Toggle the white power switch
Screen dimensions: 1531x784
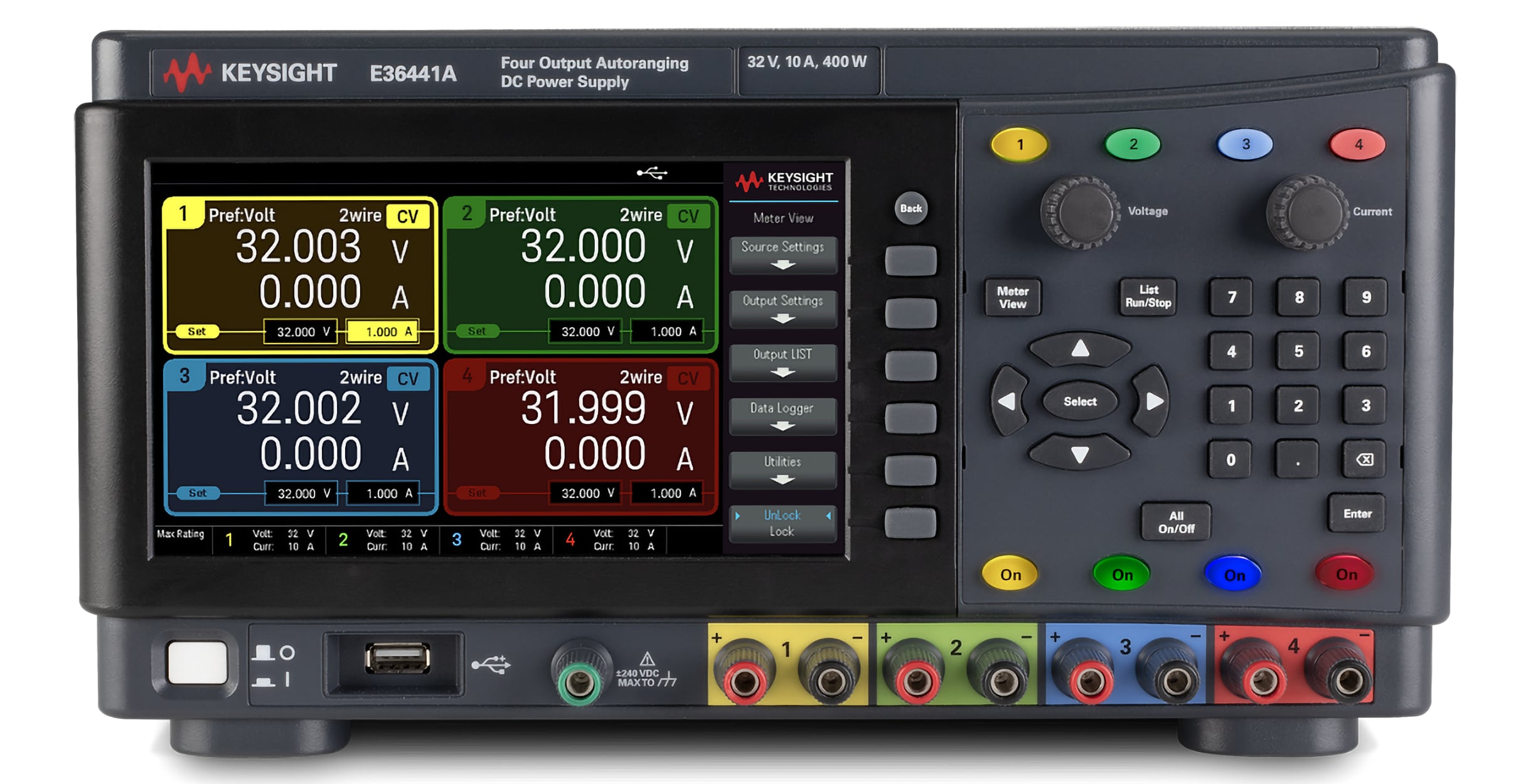(197, 662)
